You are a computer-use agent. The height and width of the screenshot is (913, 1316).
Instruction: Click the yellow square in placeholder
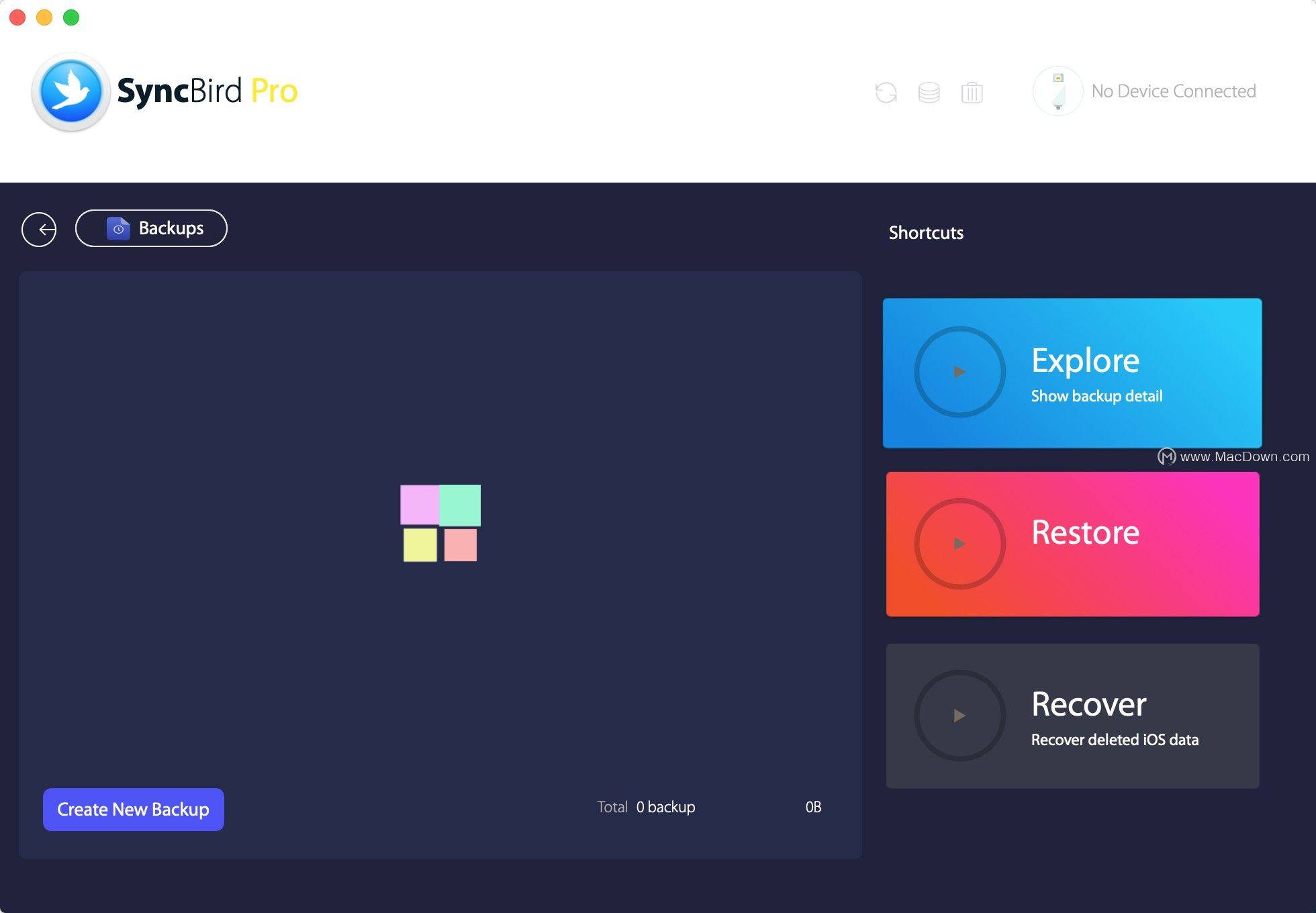point(420,544)
